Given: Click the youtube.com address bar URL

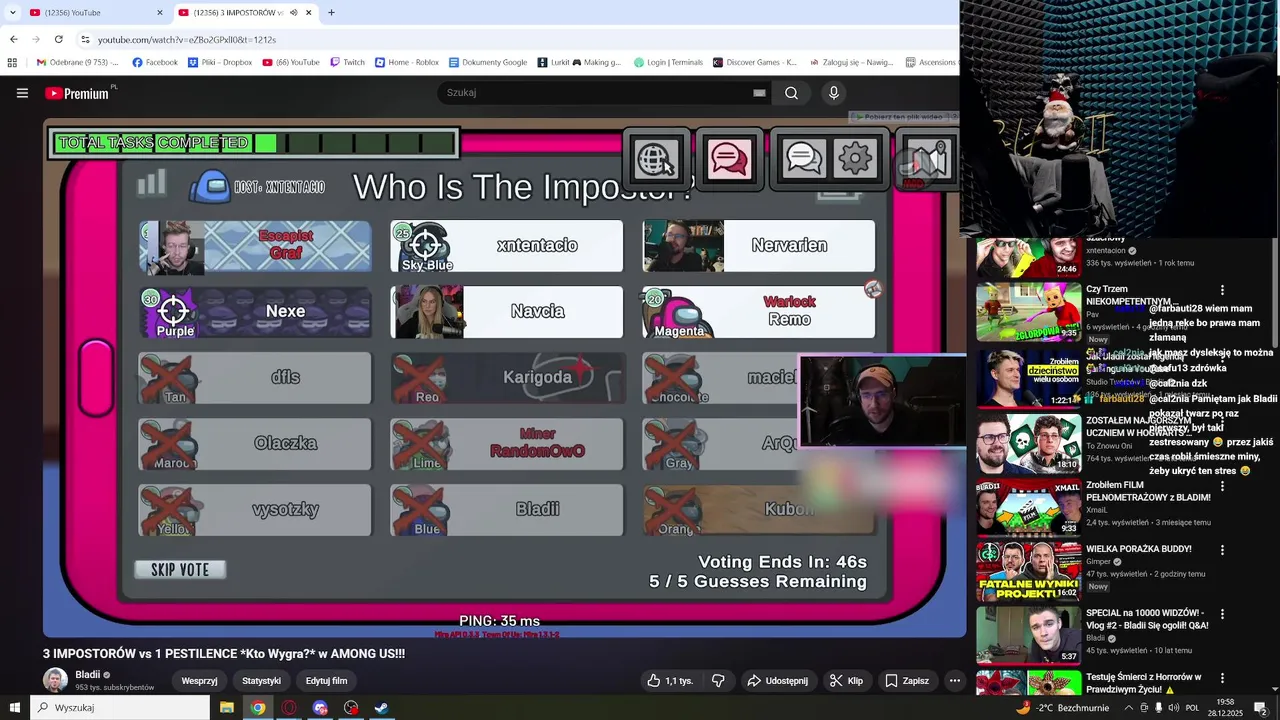Looking at the screenshot, I should coord(187,40).
